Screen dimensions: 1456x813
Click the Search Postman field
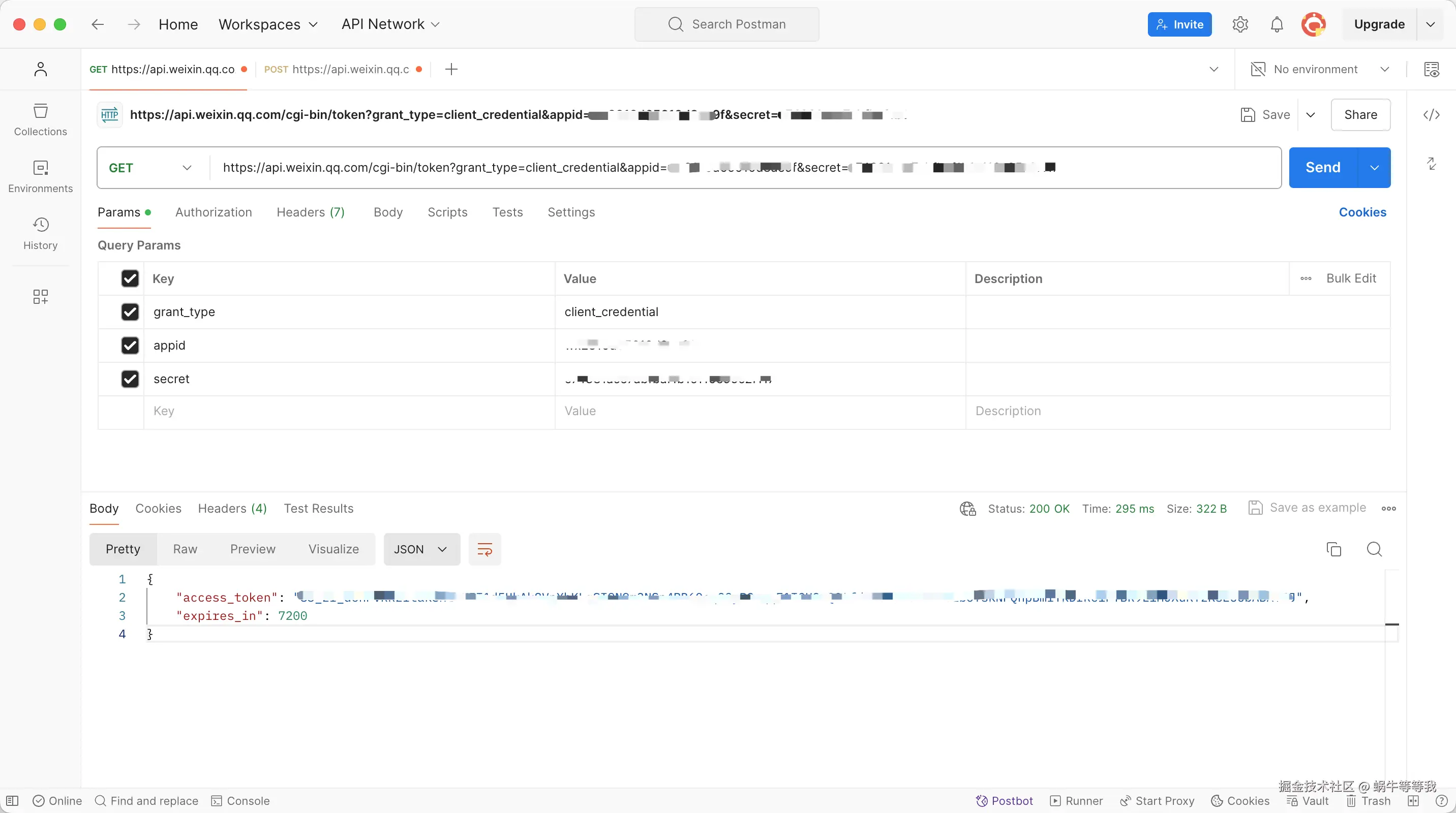pyautogui.click(x=727, y=24)
